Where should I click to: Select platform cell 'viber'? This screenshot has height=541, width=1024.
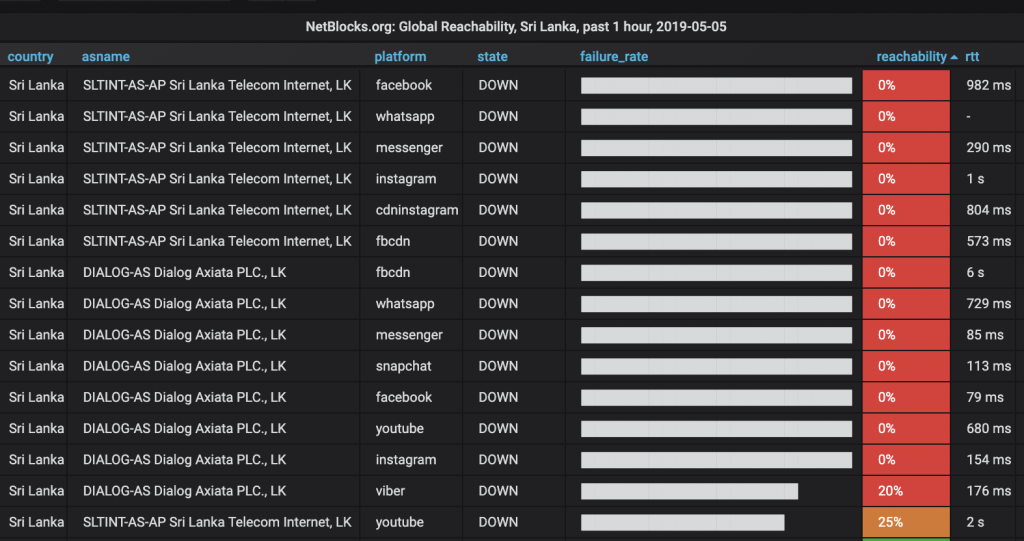[390, 491]
